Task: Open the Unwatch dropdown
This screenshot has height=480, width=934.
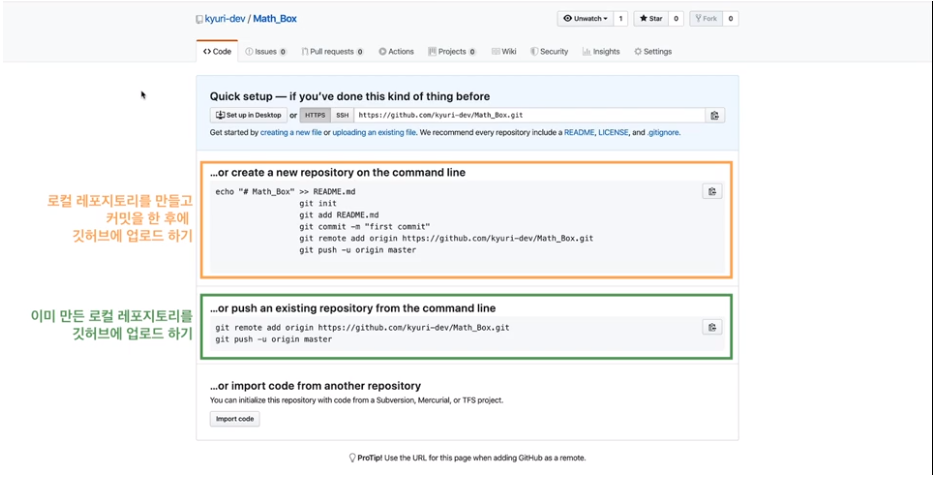Action: pyautogui.click(x=585, y=19)
